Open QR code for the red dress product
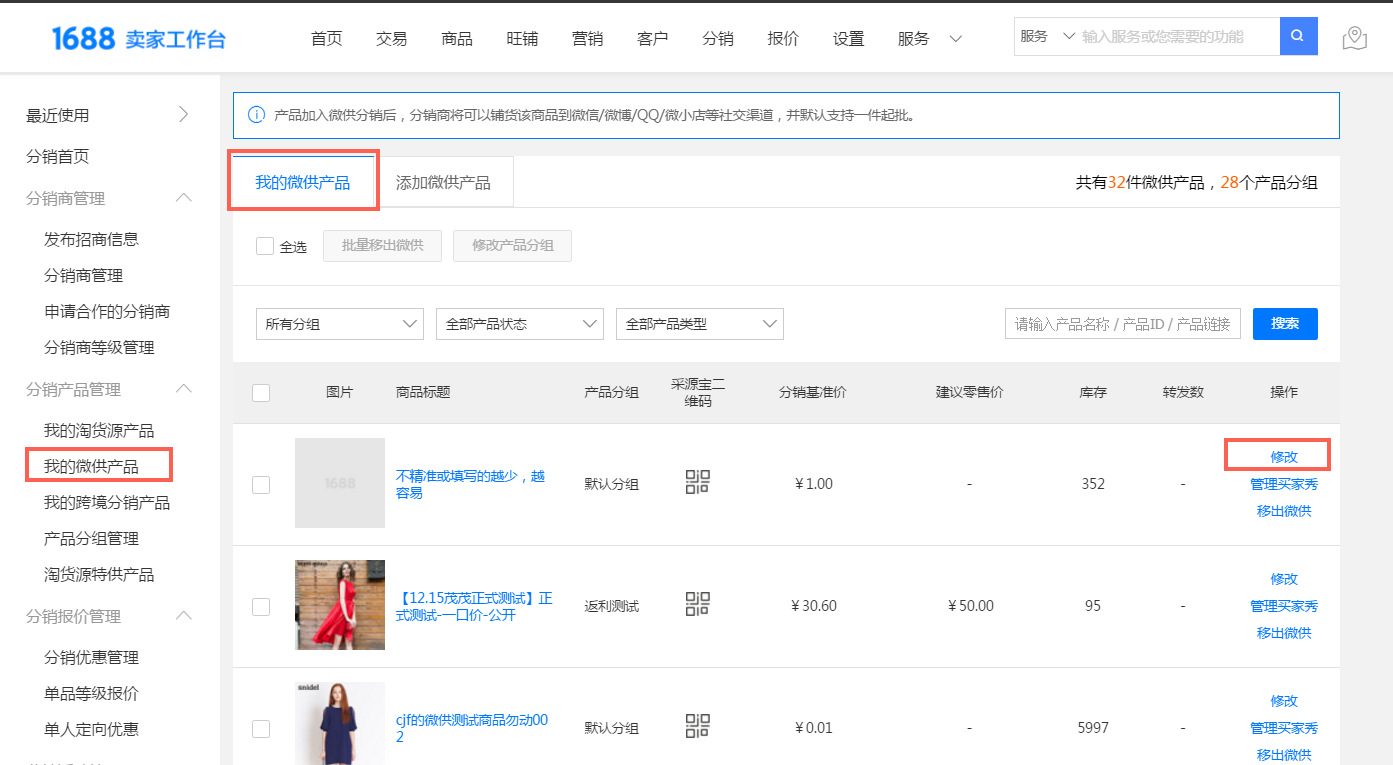This screenshot has height=765, width=1393. pos(697,604)
